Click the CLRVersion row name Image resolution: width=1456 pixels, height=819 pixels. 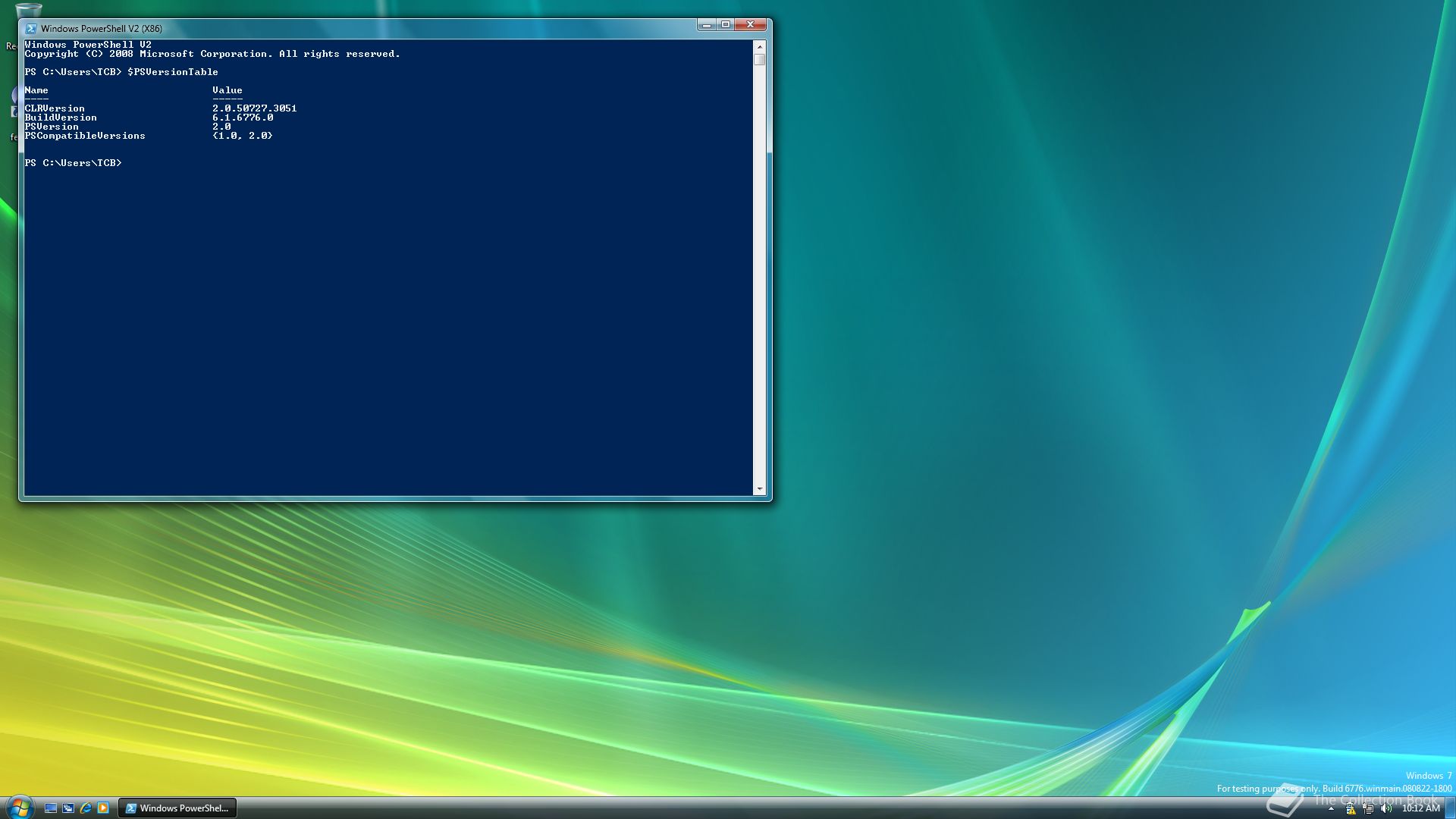pos(55,108)
